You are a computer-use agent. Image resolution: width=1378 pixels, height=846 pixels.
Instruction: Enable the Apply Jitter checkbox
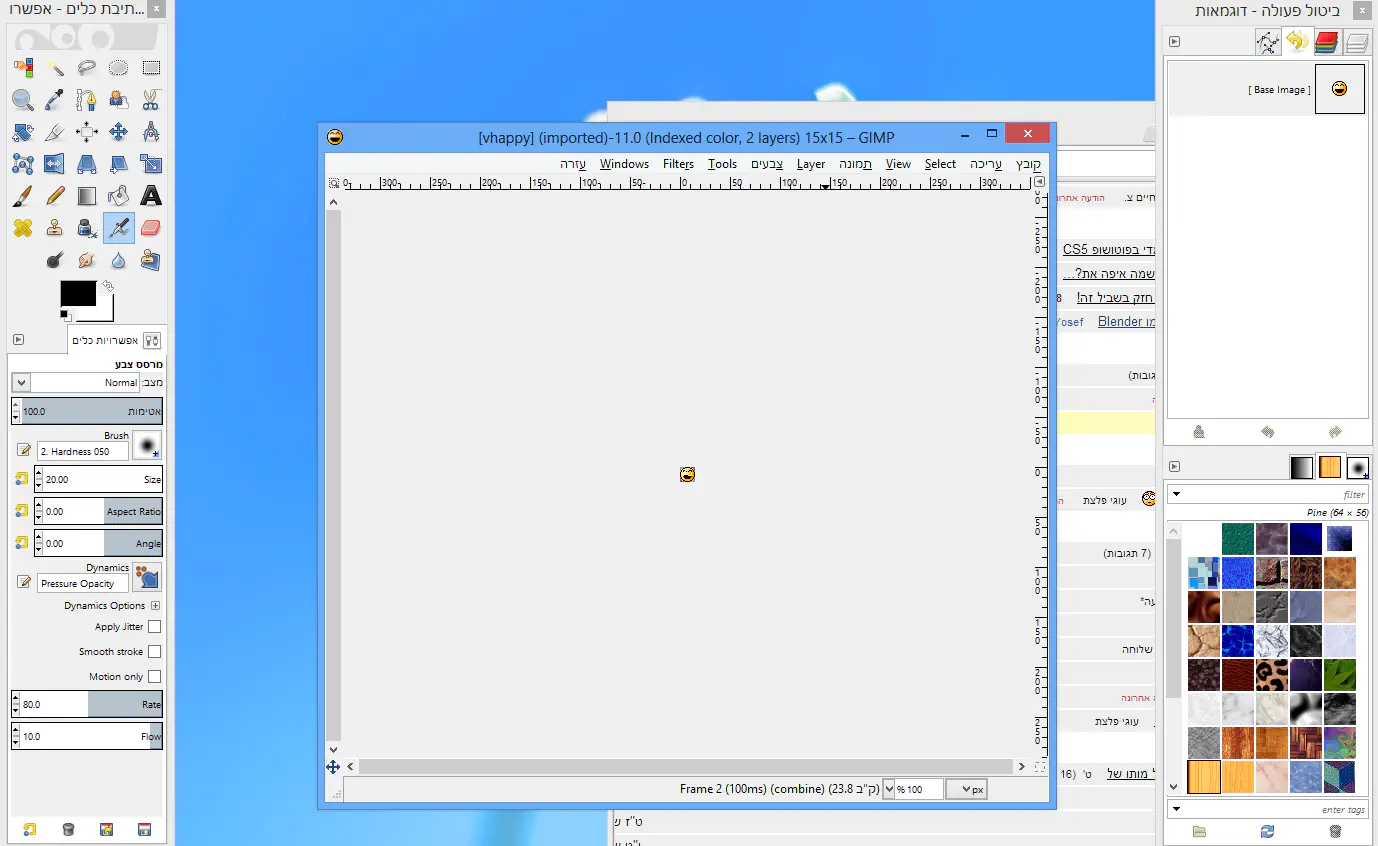(154, 627)
